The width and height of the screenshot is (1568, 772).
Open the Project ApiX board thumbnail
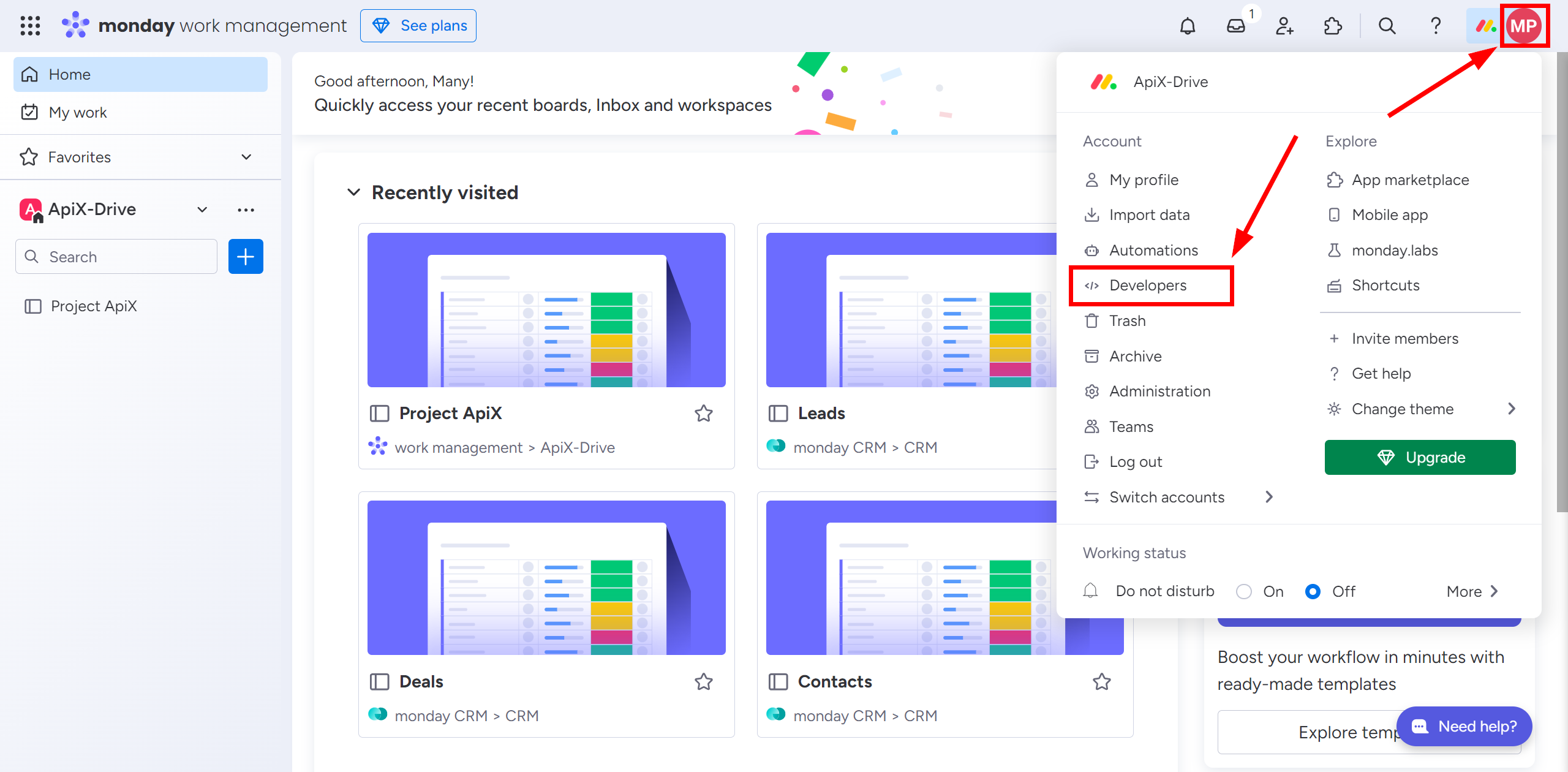546,310
